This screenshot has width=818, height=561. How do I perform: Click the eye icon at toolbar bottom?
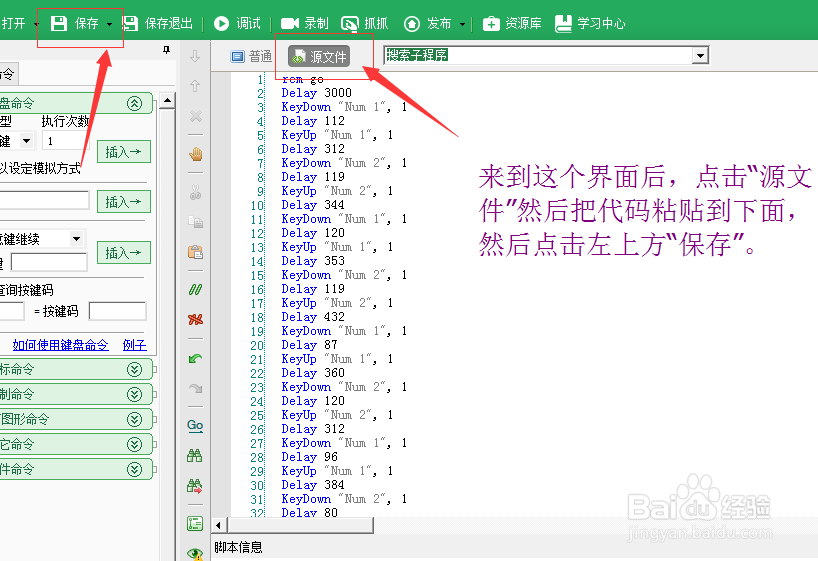pos(195,554)
